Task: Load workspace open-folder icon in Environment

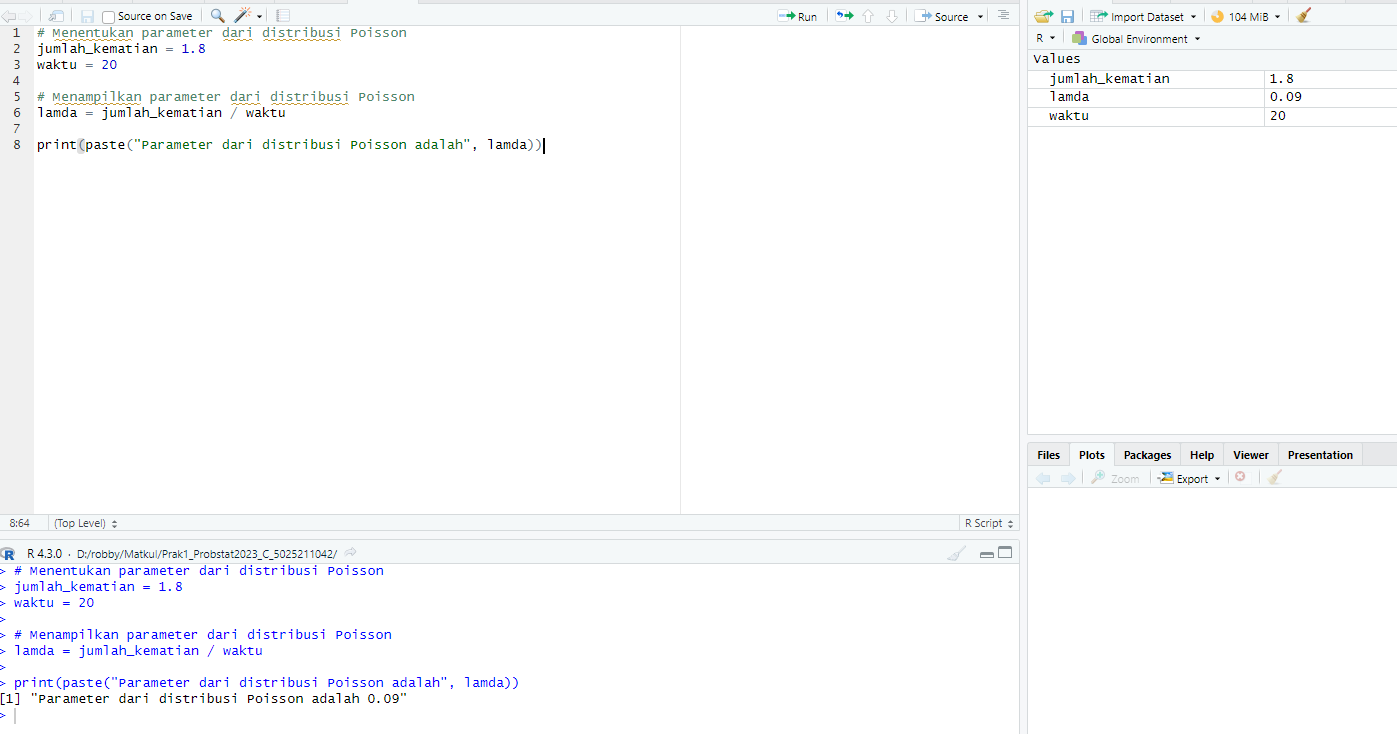Action: pyautogui.click(x=1044, y=16)
